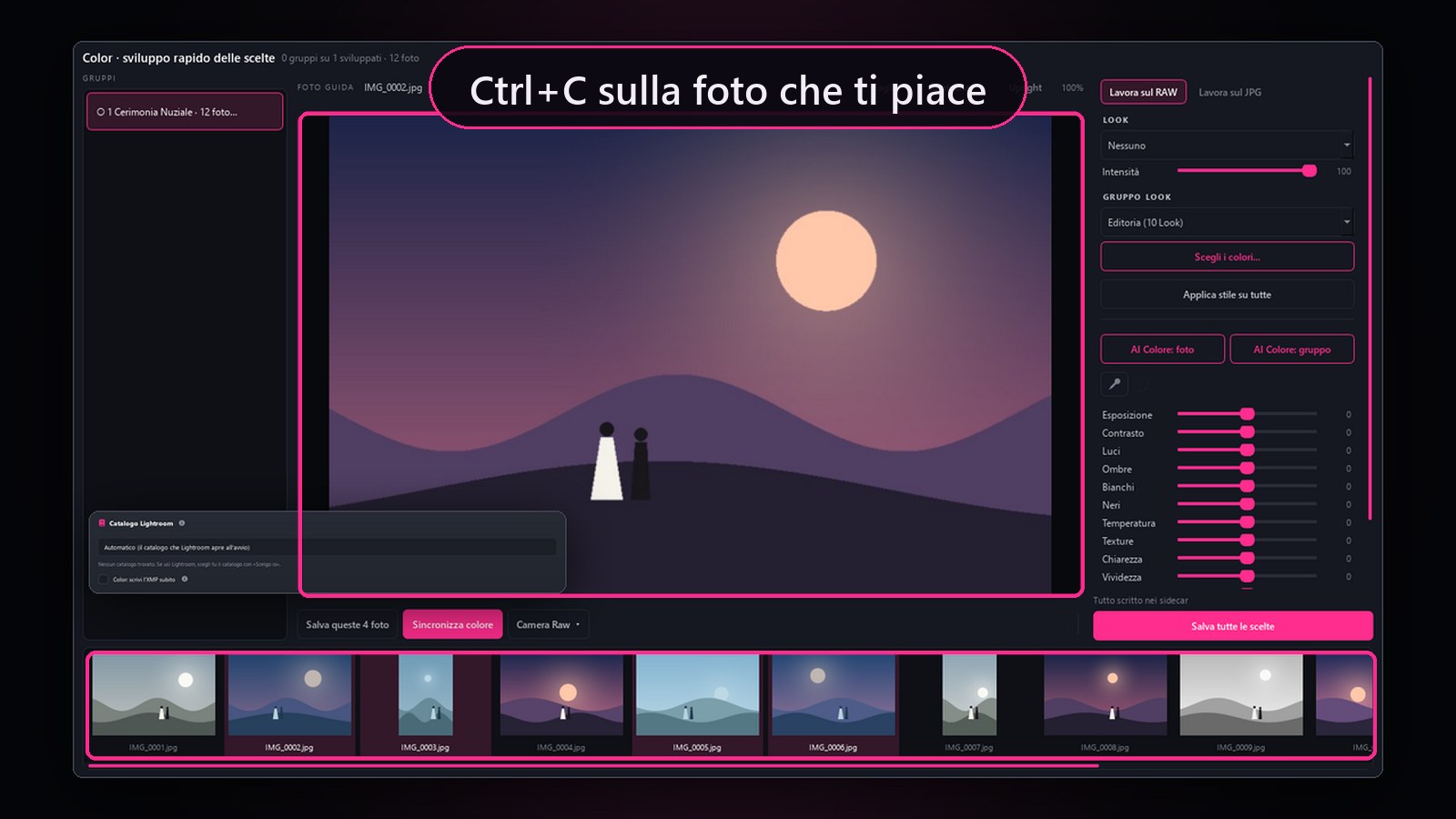Click the Esposizione slider handle

point(1247,414)
